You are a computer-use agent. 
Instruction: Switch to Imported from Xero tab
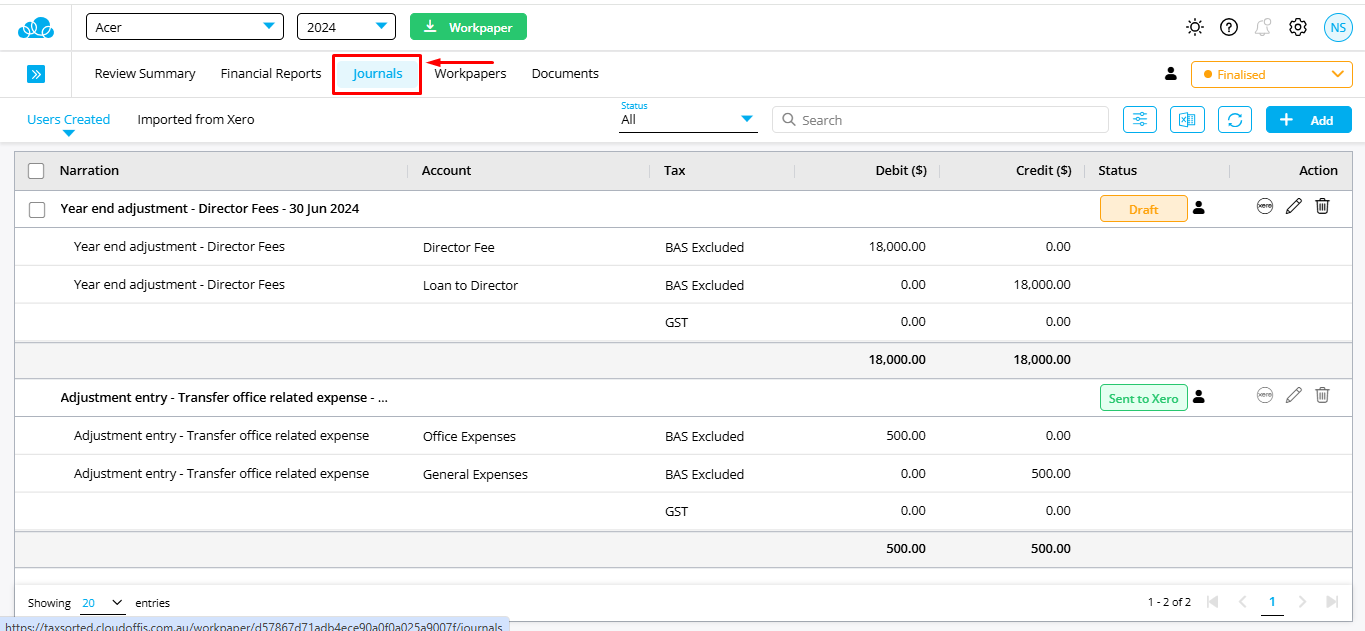pyautogui.click(x=196, y=120)
